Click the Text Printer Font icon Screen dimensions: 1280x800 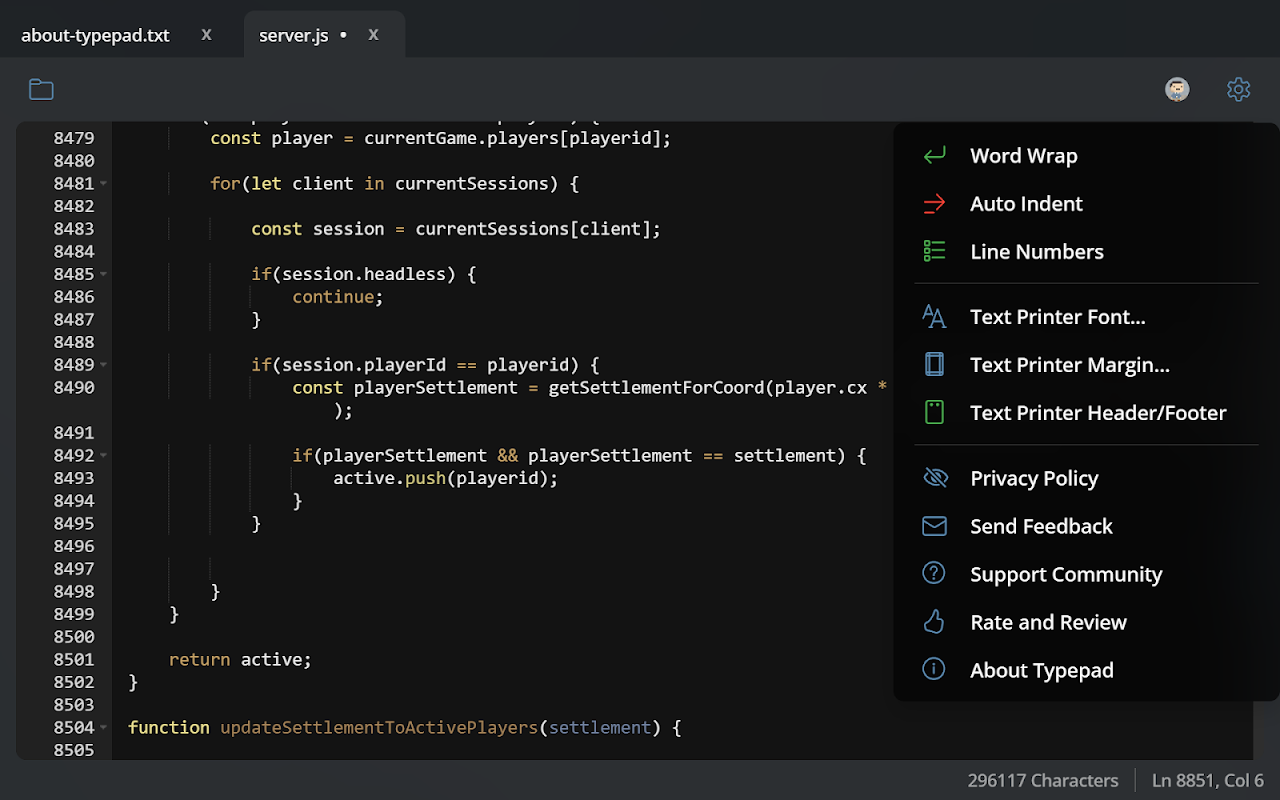(934, 317)
